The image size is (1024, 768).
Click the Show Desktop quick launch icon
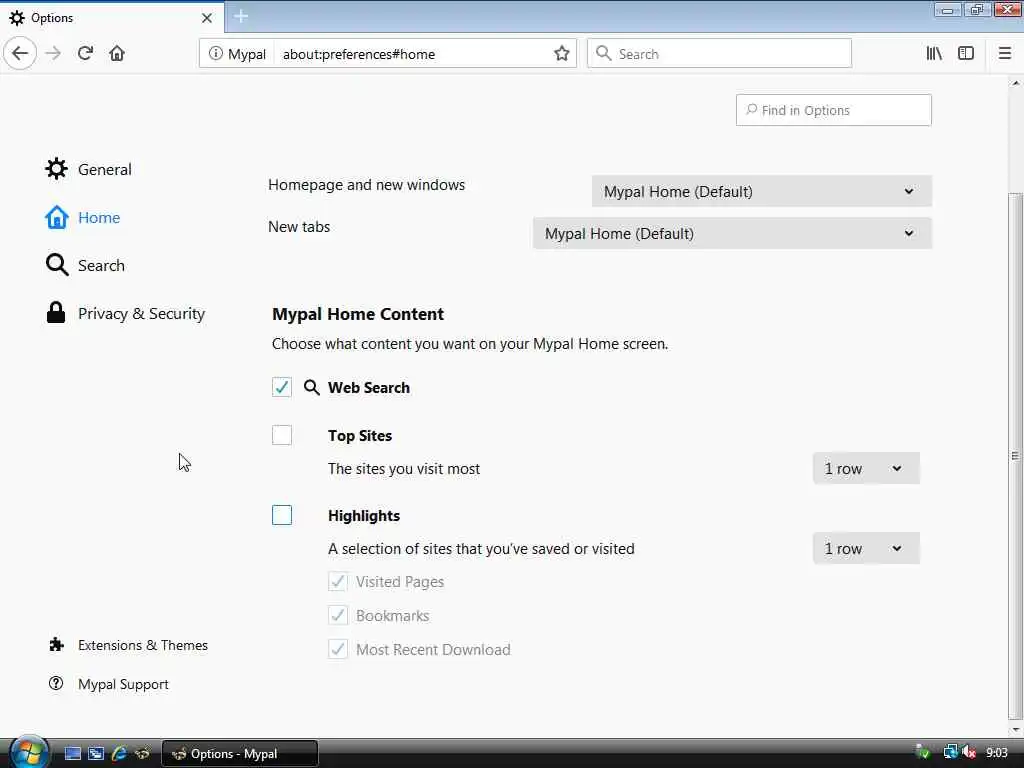coord(72,754)
